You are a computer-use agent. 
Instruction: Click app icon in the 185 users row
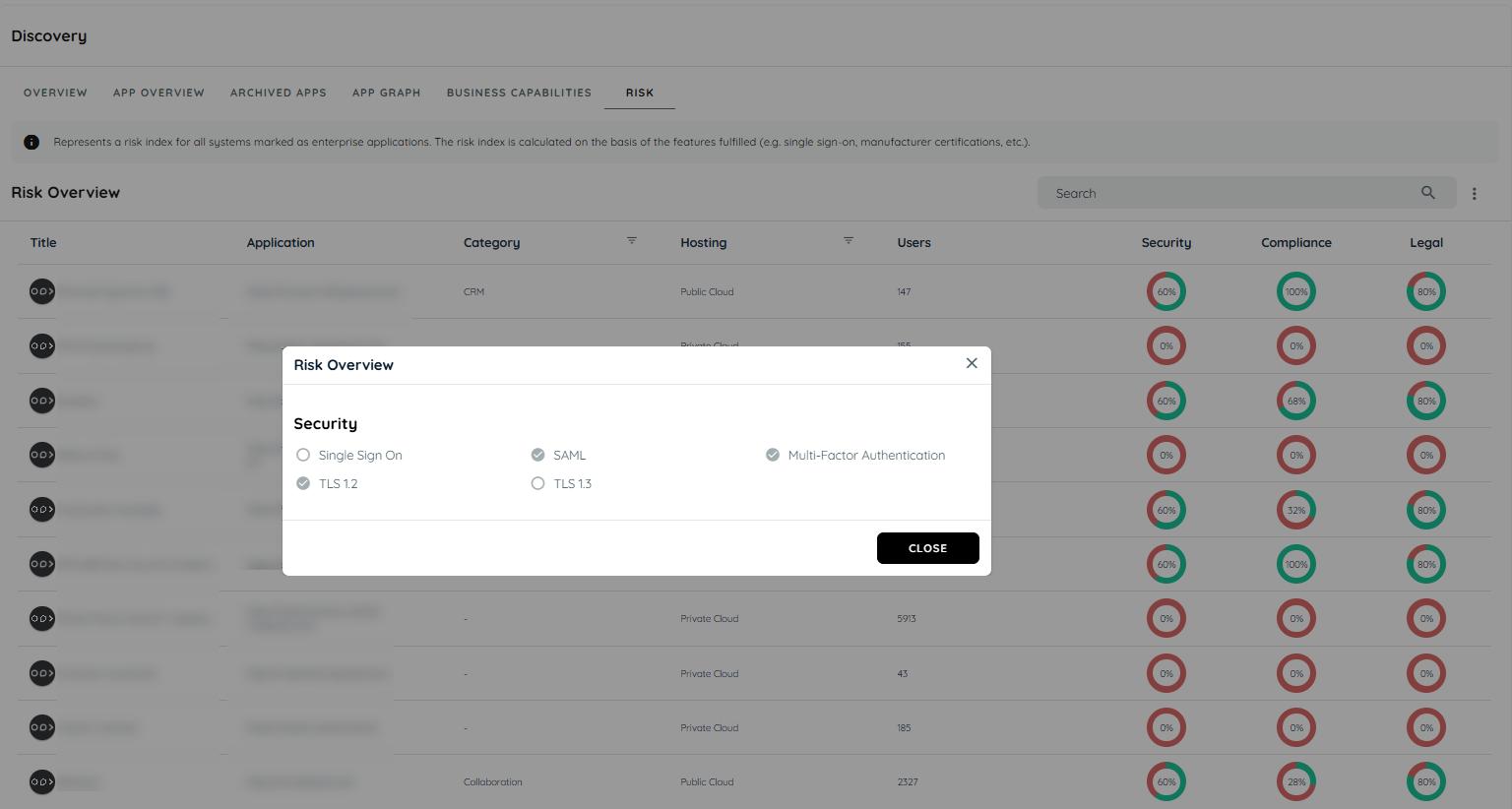(42, 727)
